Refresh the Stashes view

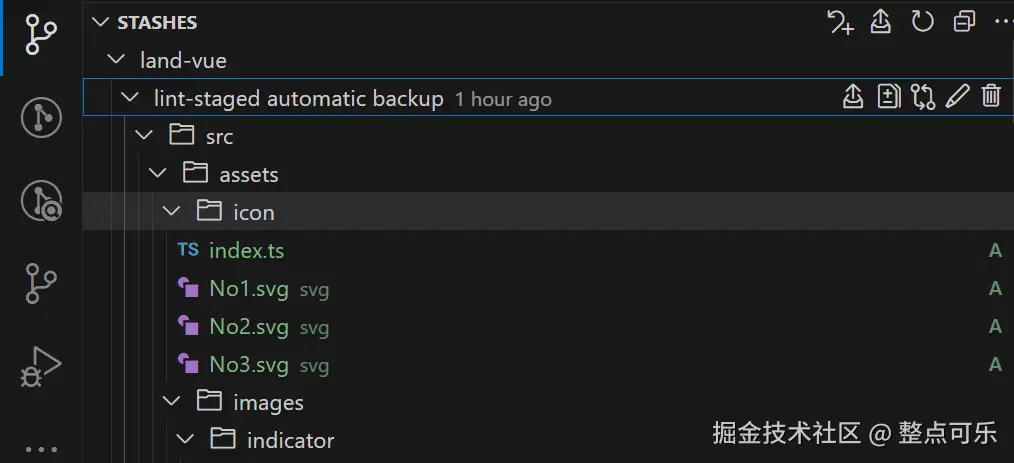coord(922,21)
